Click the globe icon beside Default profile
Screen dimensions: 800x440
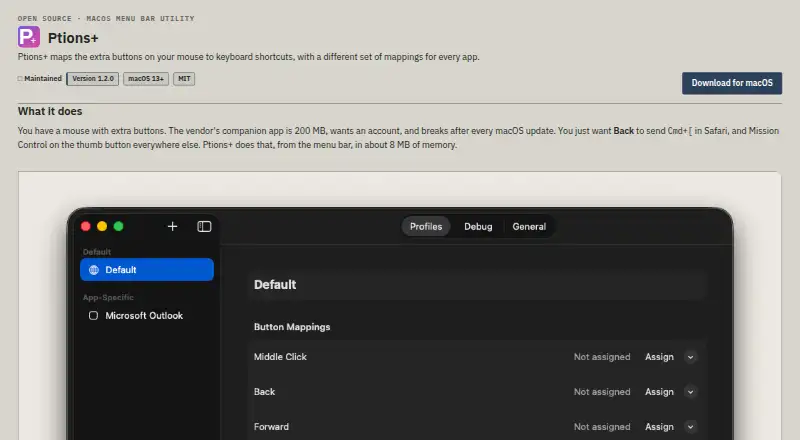94,270
